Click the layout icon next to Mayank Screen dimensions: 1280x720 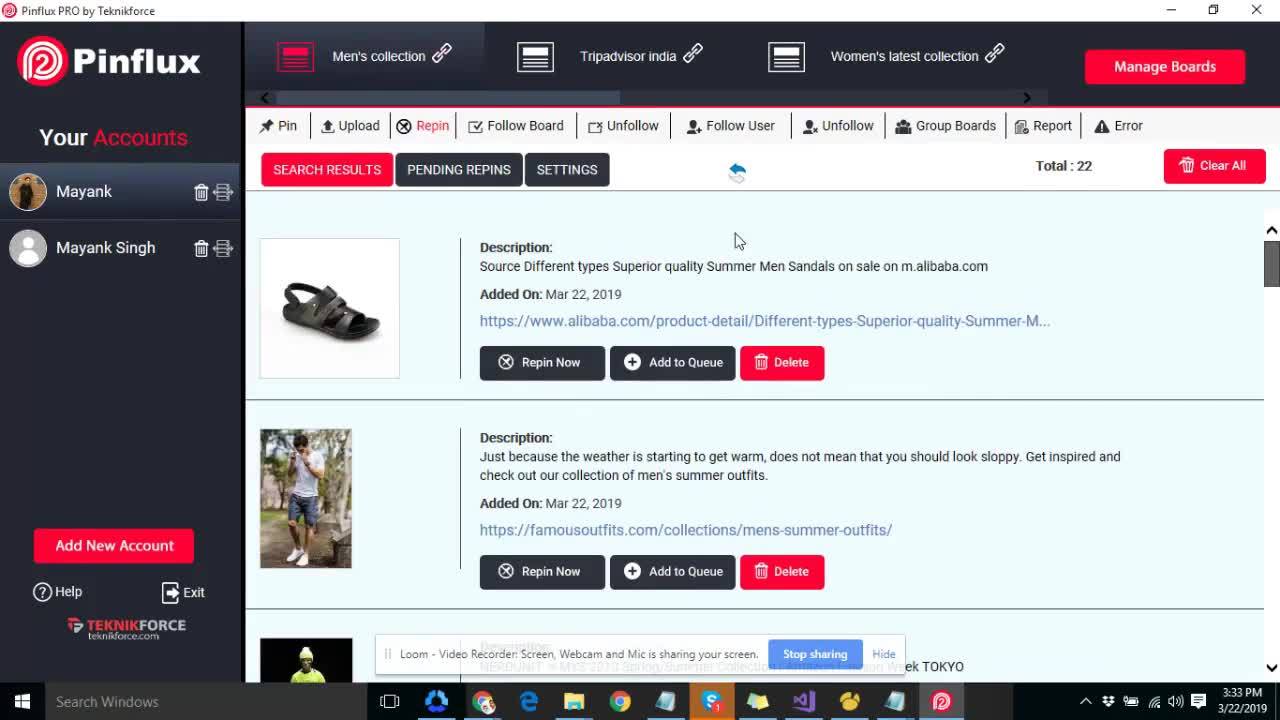[x=223, y=192]
